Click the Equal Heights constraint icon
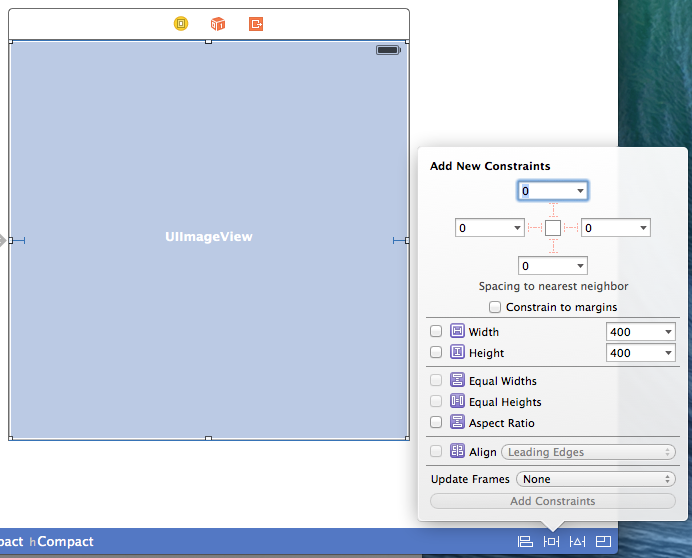This screenshot has width=692, height=558. coord(457,400)
